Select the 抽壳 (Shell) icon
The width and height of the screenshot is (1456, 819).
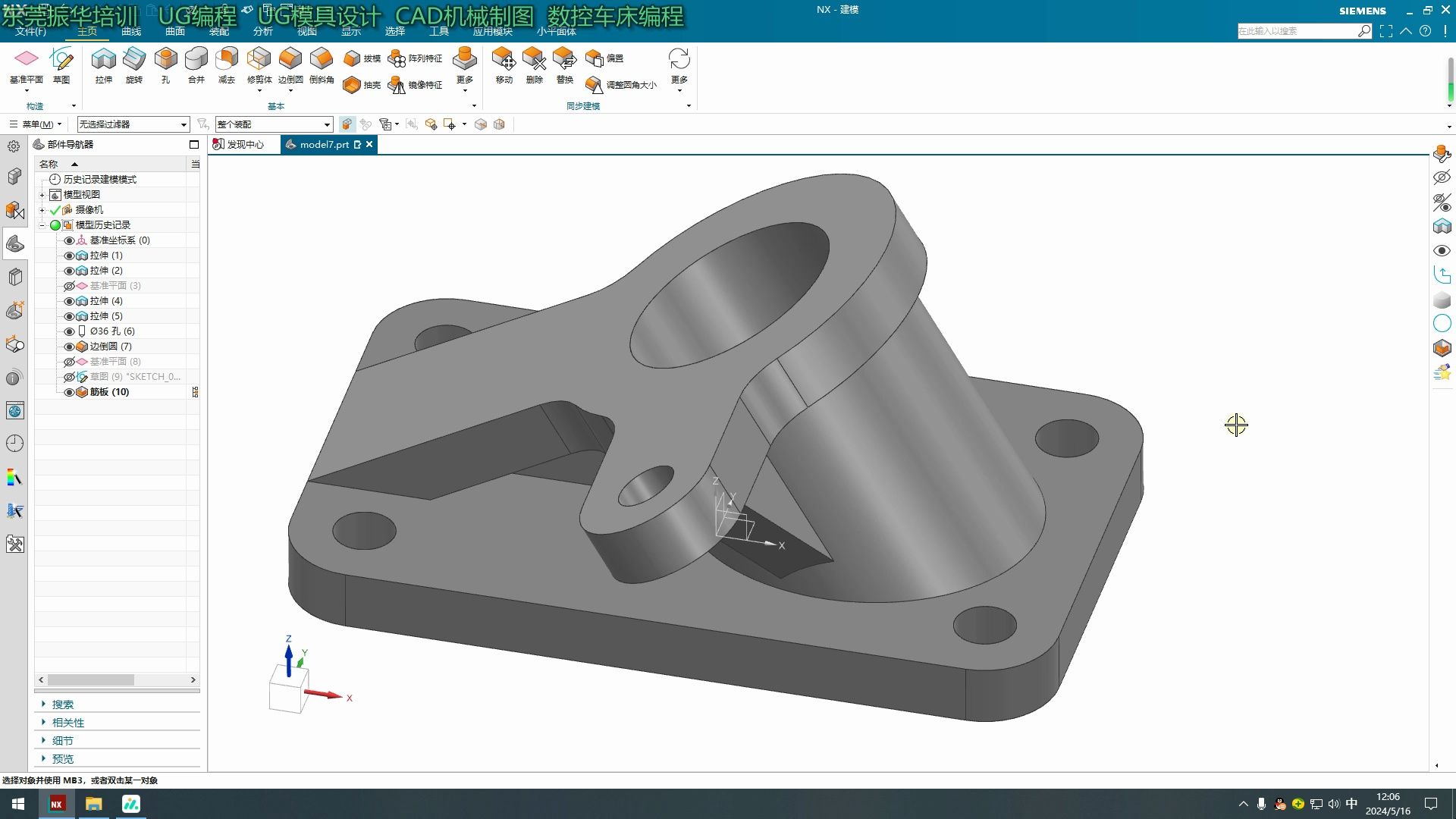click(352, 85)
